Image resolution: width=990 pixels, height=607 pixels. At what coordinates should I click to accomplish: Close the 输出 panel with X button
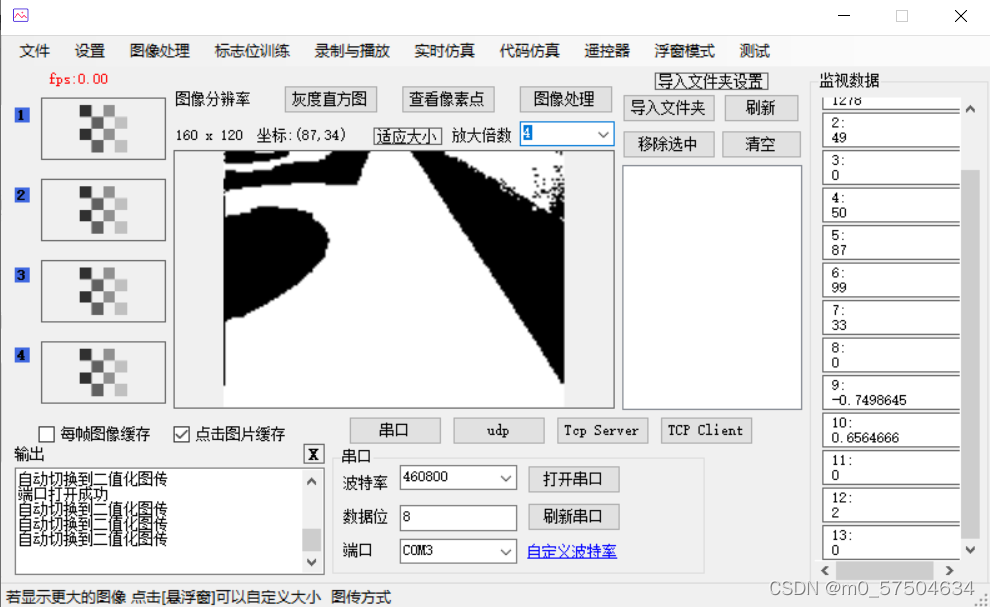[313, 454]
